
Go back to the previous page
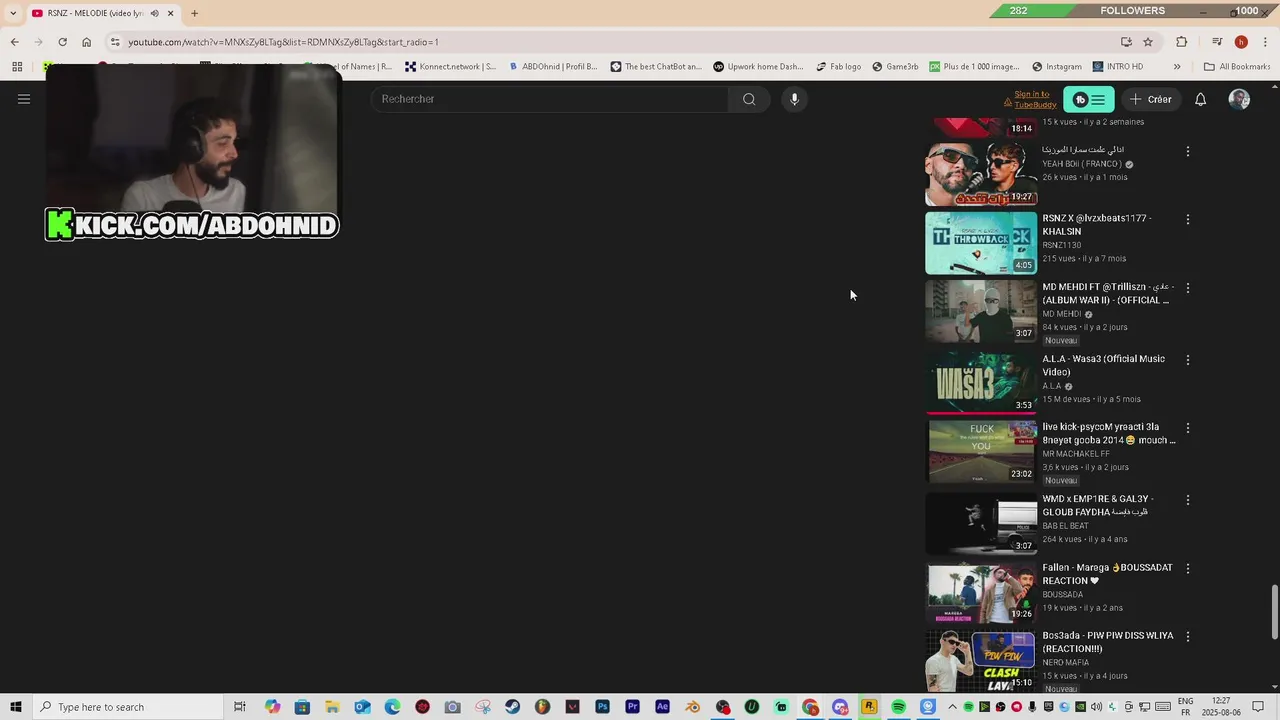[x=14, y=42]
